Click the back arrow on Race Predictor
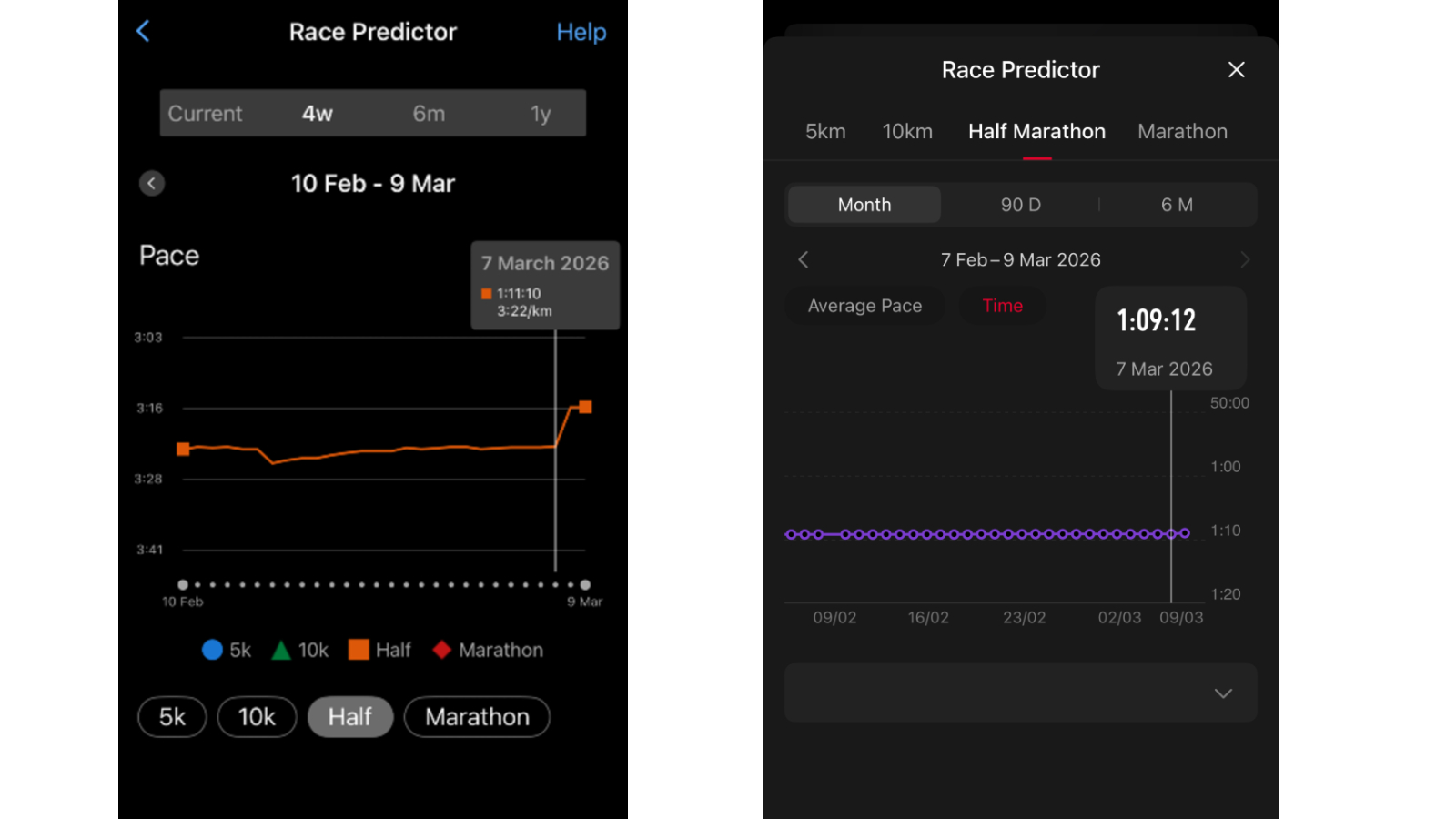The width and height of the screenshot is (1456, 819). point(143,30)
